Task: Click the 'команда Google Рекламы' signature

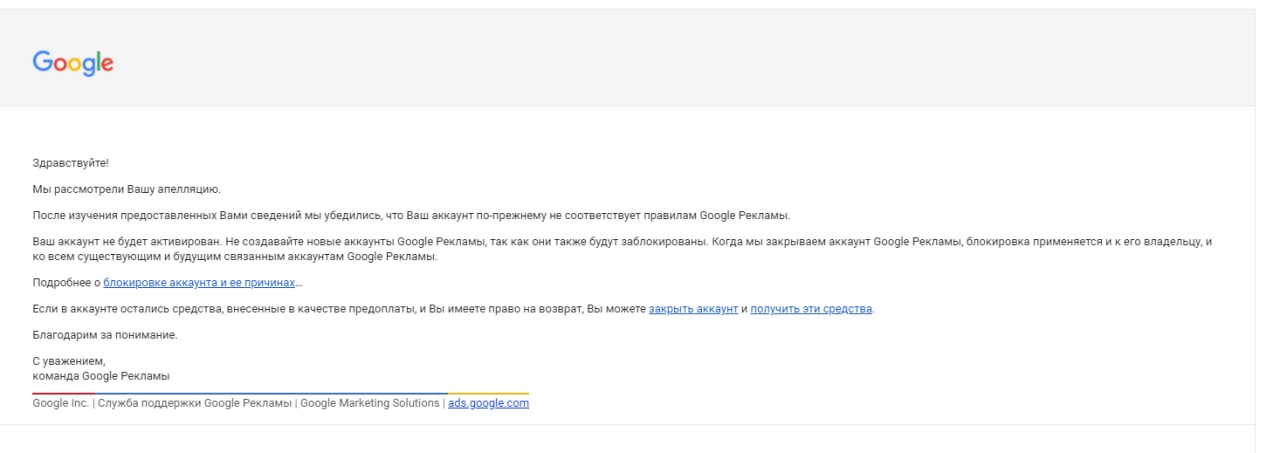Action: pos(101,376)
